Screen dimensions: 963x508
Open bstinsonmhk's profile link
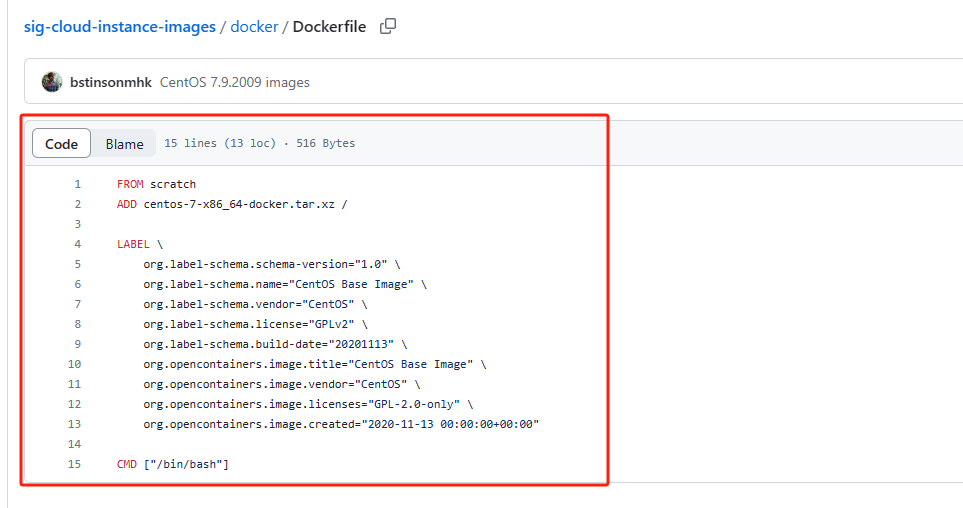click(x=111, y=82)
